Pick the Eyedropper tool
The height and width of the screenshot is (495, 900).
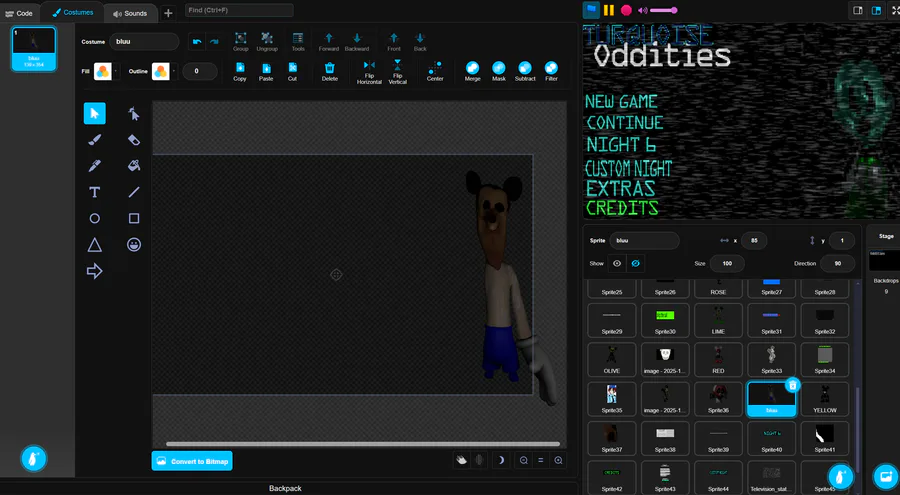(x=95, y=166)
